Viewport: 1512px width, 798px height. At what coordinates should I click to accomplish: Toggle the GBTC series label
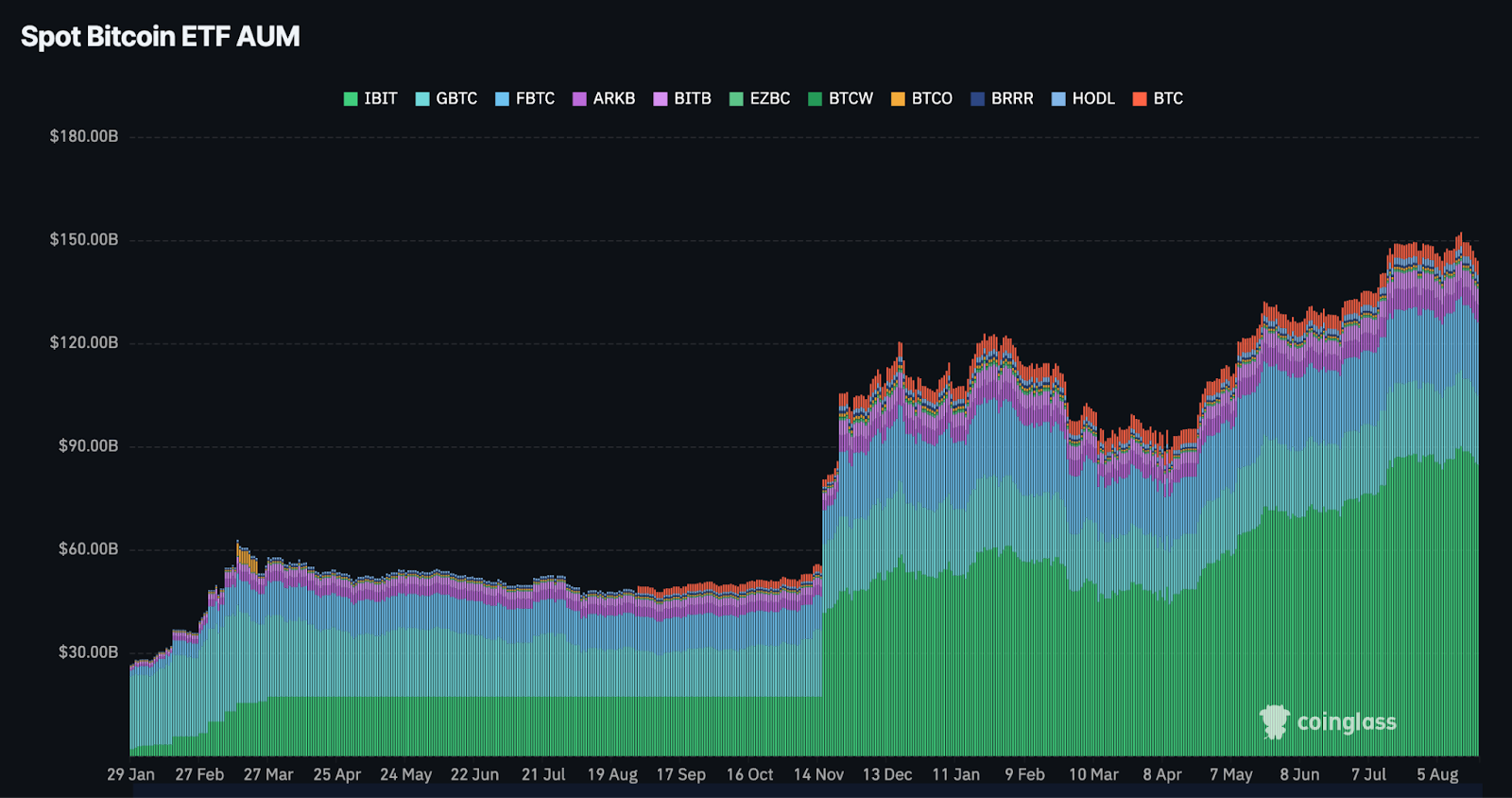tap(456, 98)
